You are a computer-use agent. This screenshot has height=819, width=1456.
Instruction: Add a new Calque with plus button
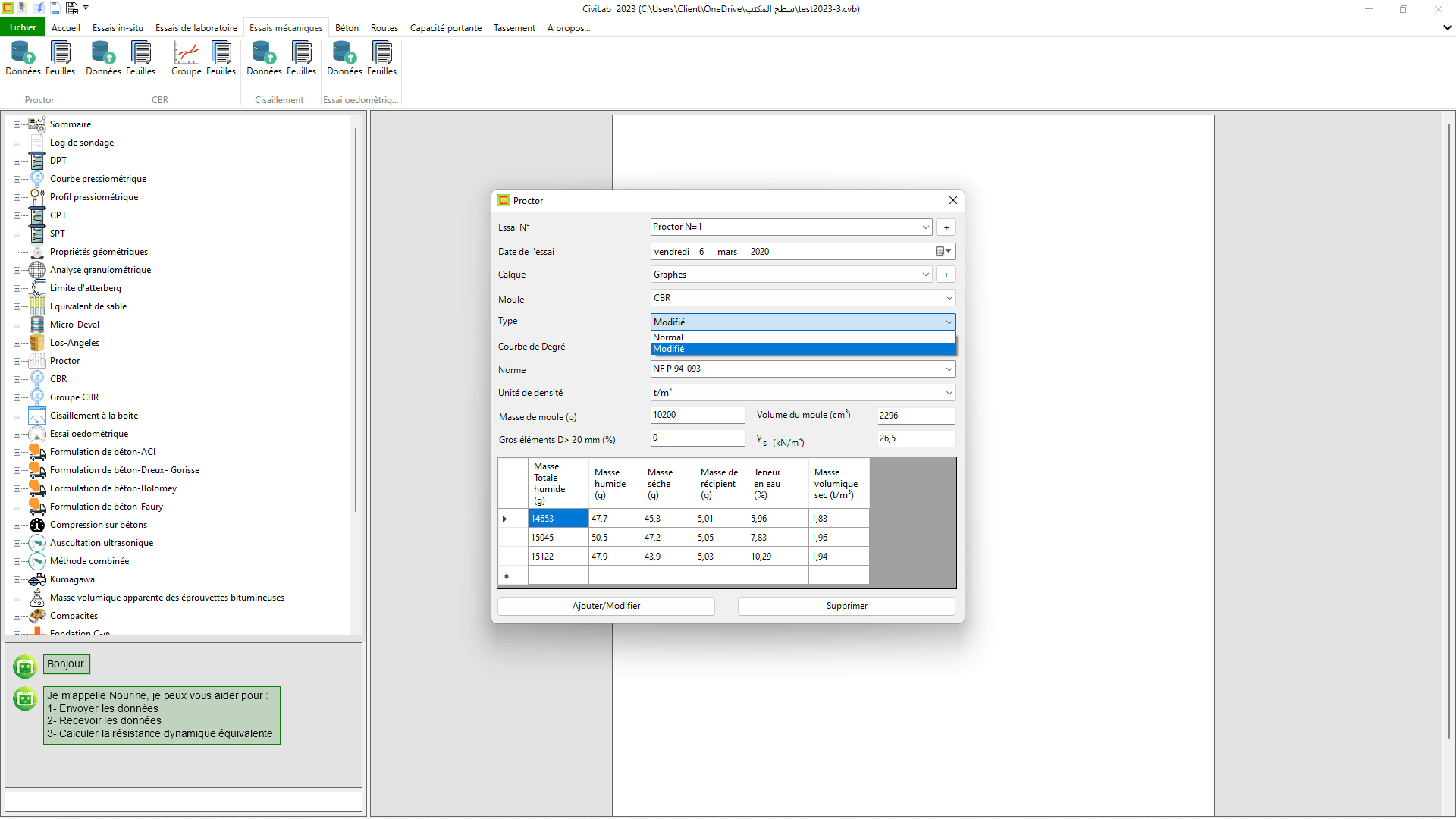pos(946,275)
